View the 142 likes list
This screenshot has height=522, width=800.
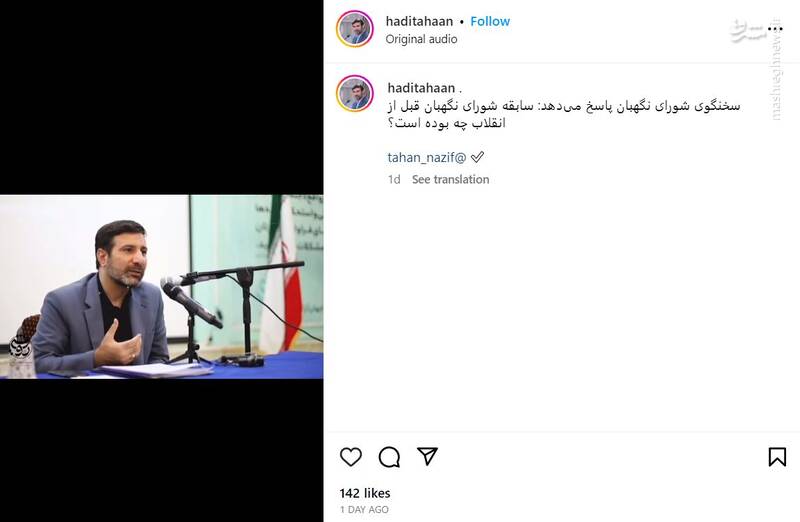[x=365, y=493]
